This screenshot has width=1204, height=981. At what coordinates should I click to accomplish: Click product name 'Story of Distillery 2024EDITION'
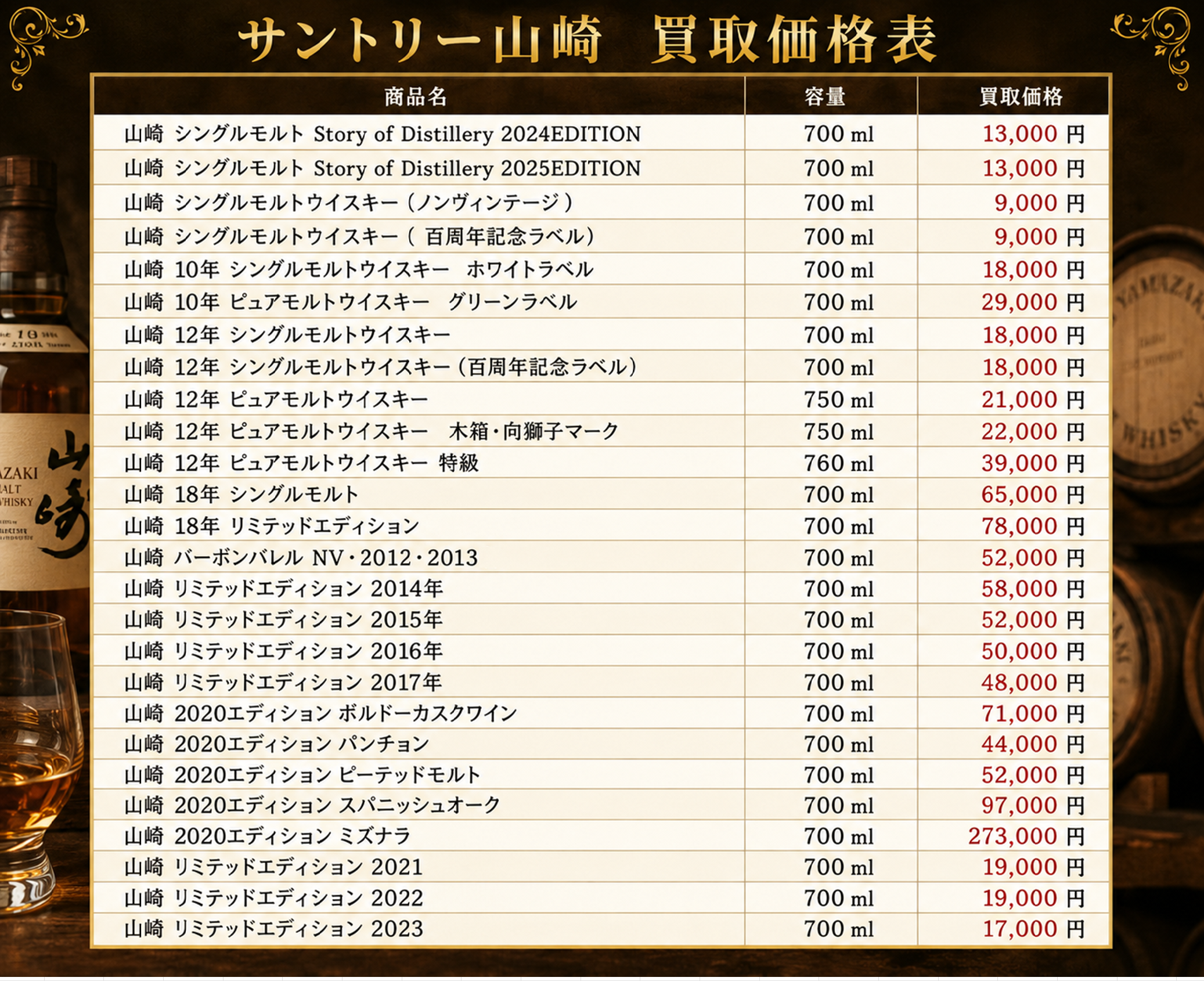click(477, 135)
